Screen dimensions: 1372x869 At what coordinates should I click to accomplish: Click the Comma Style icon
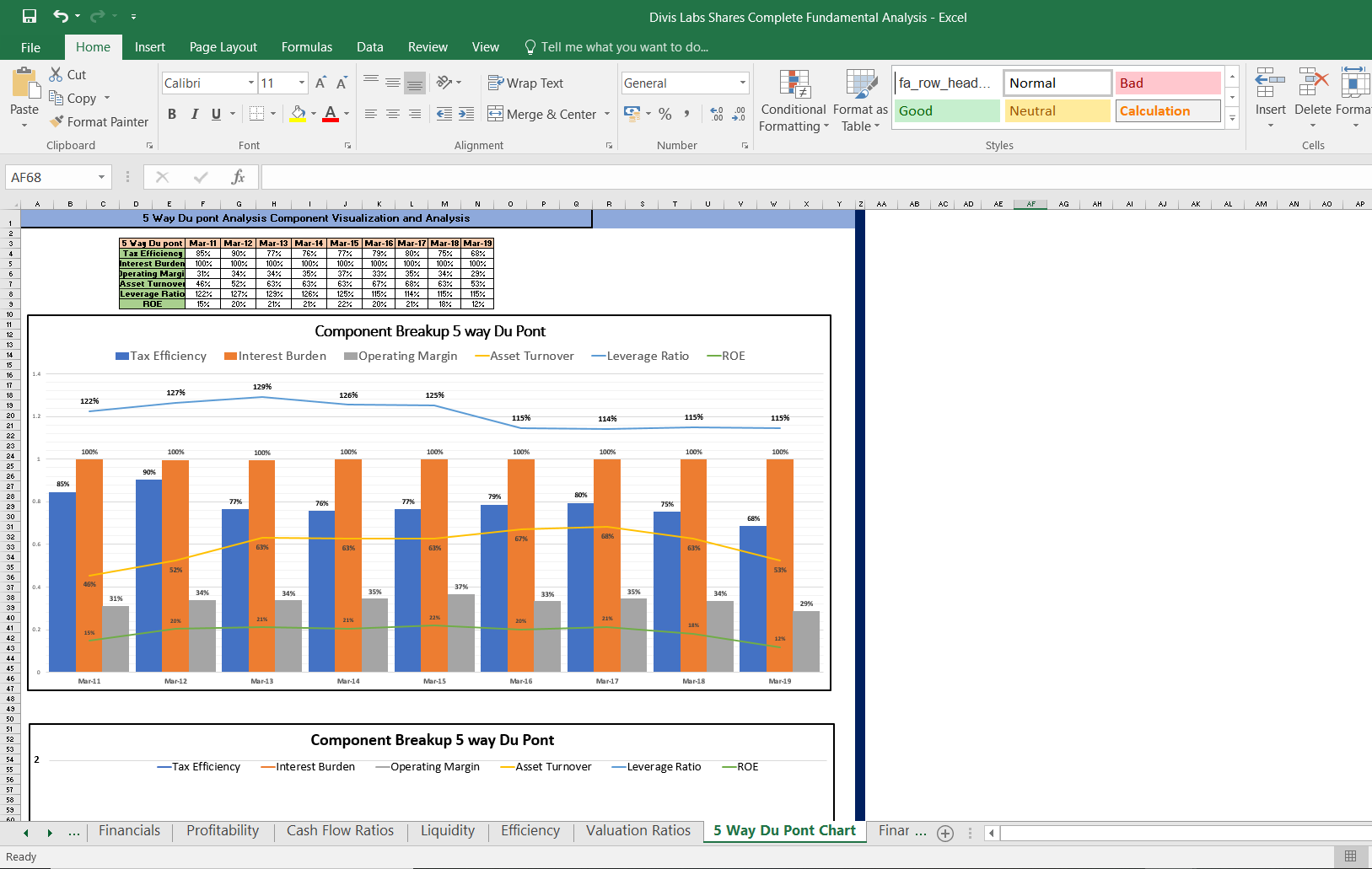[687, 114]
